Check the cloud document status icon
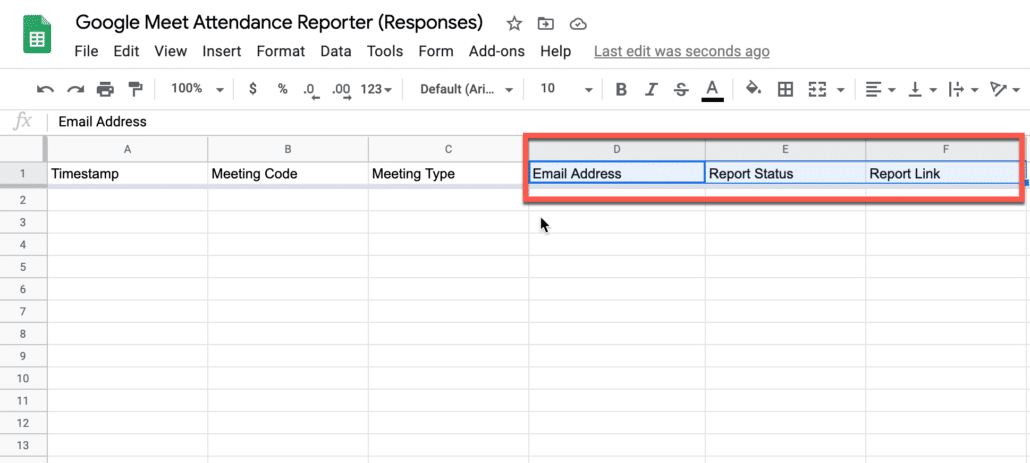The height and width of the screenshot is (463, 1030). pyautogui.click(x=577, y=24)
